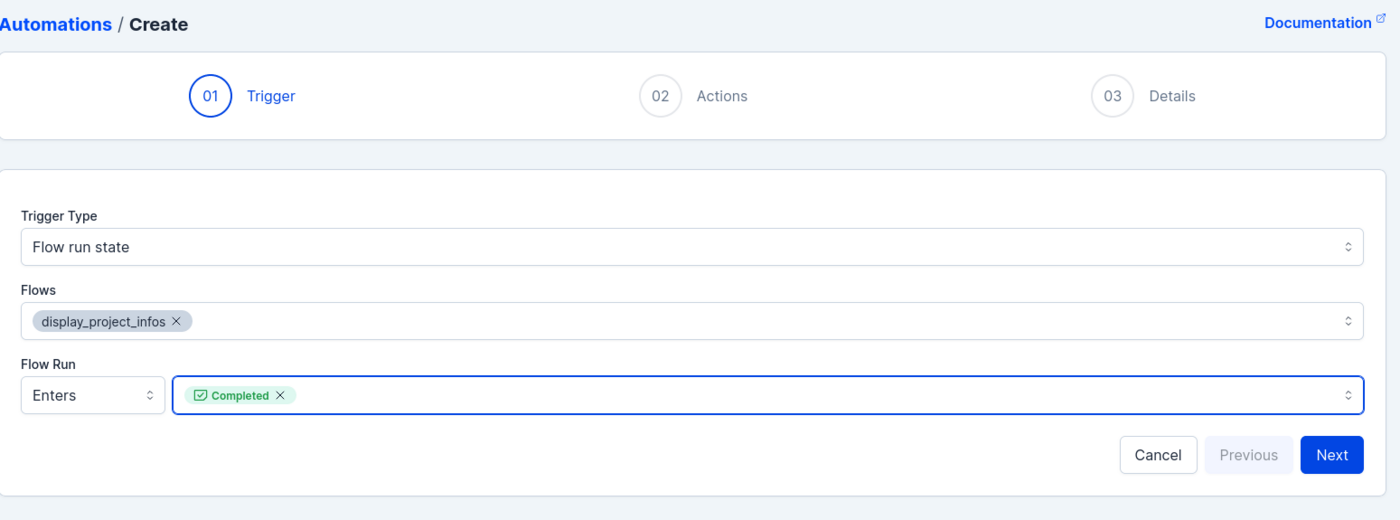Open the Trigger Type 'Flow run state' dropdown
This screenshot has height=520, width=1400.
point(690,247)
